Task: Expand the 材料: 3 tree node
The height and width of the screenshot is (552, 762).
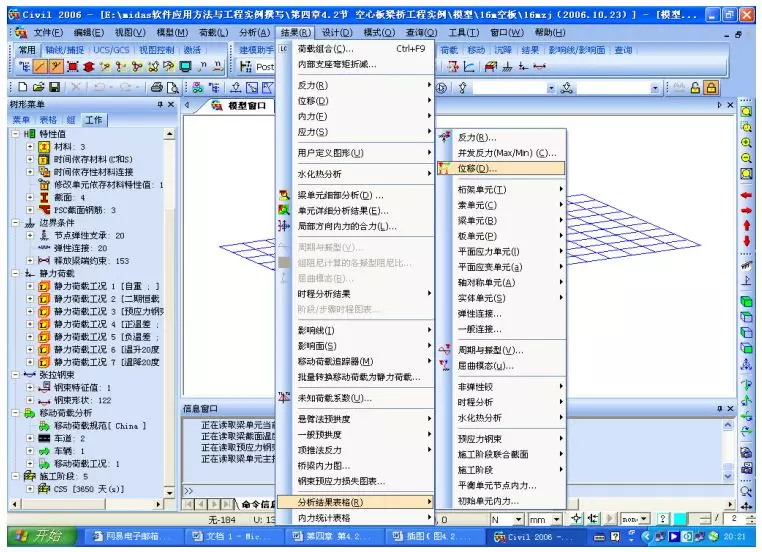Action: coord(30,146)
